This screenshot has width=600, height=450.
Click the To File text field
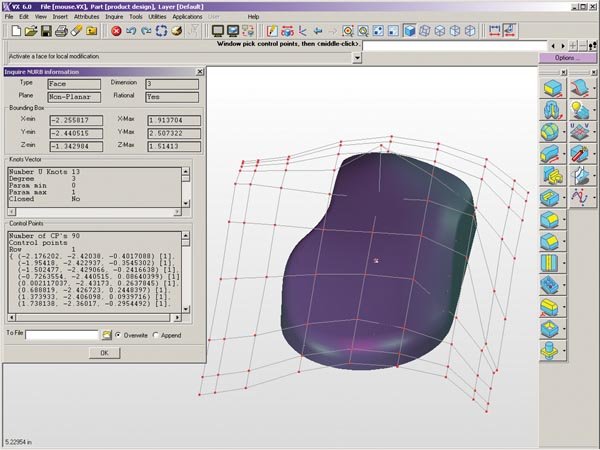point(62,335)
